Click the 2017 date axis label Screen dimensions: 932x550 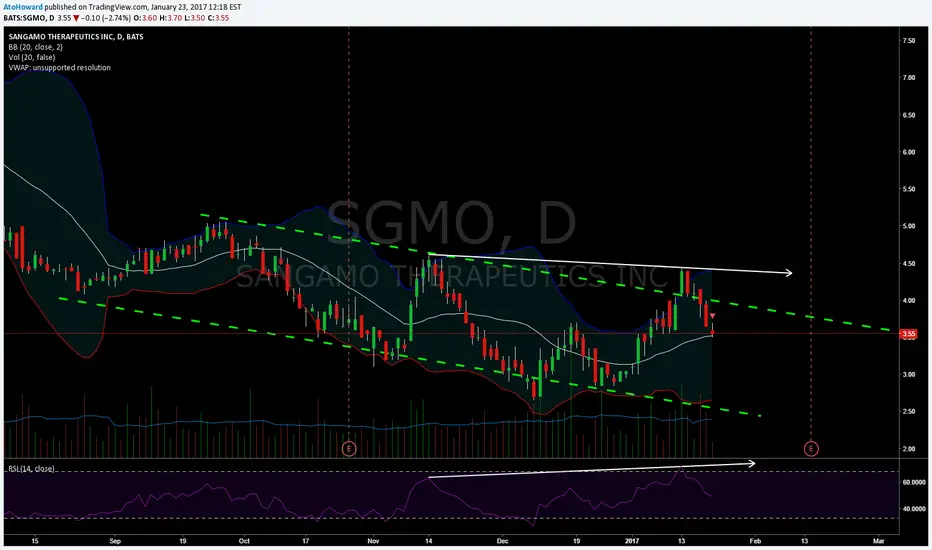pos(632,541)
